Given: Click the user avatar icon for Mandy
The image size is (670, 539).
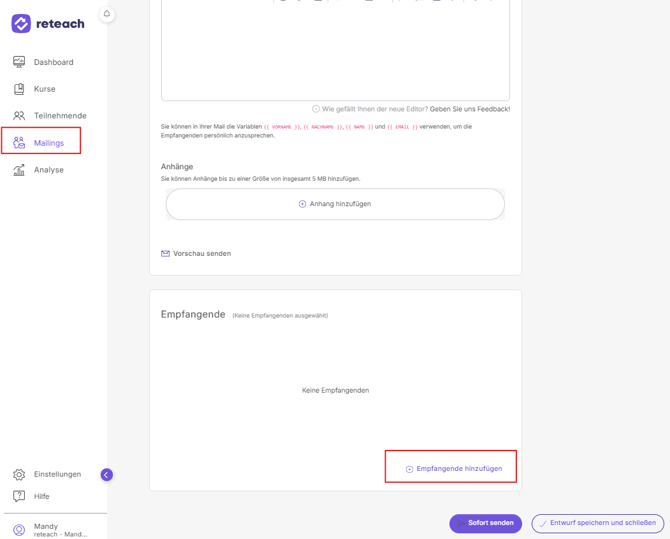Looking at the screenshot, I should [19, 530].
